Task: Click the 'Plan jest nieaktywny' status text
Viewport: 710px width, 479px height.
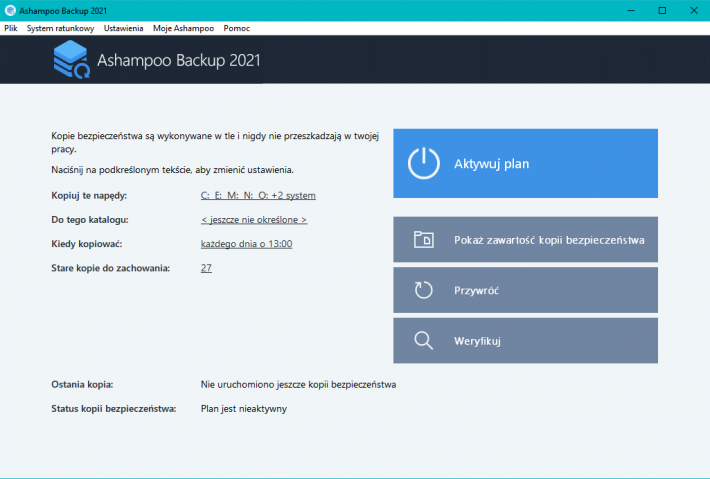Action: [244, 408]
